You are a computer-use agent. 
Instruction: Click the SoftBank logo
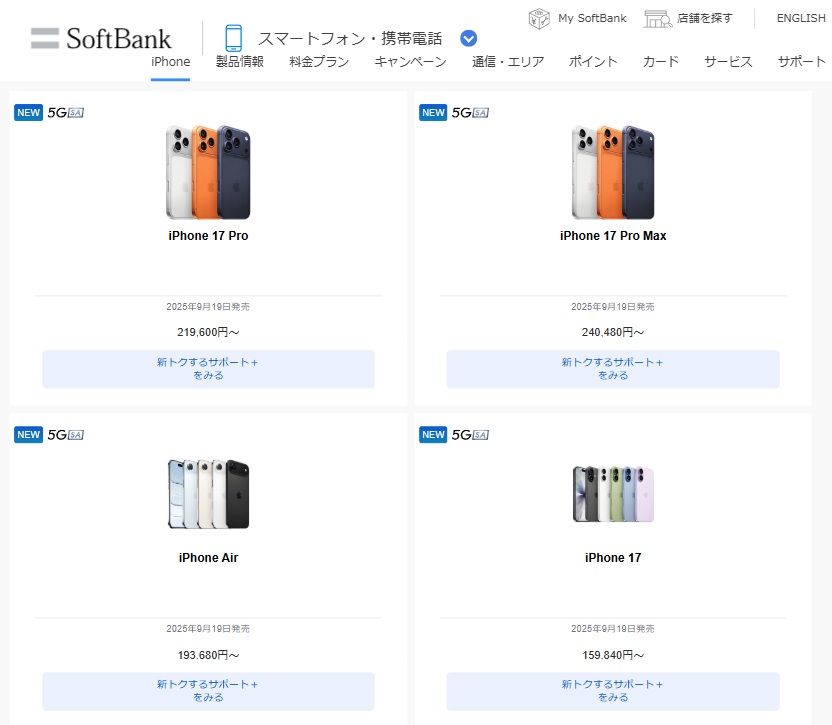tap(101, 38)
